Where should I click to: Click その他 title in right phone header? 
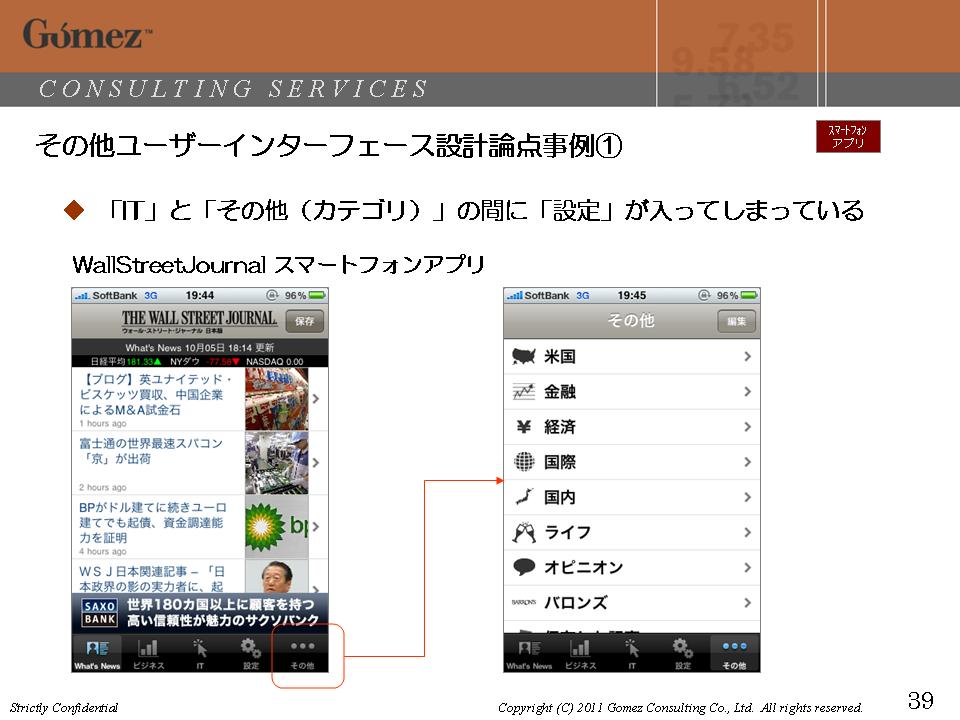click(631, 320)
